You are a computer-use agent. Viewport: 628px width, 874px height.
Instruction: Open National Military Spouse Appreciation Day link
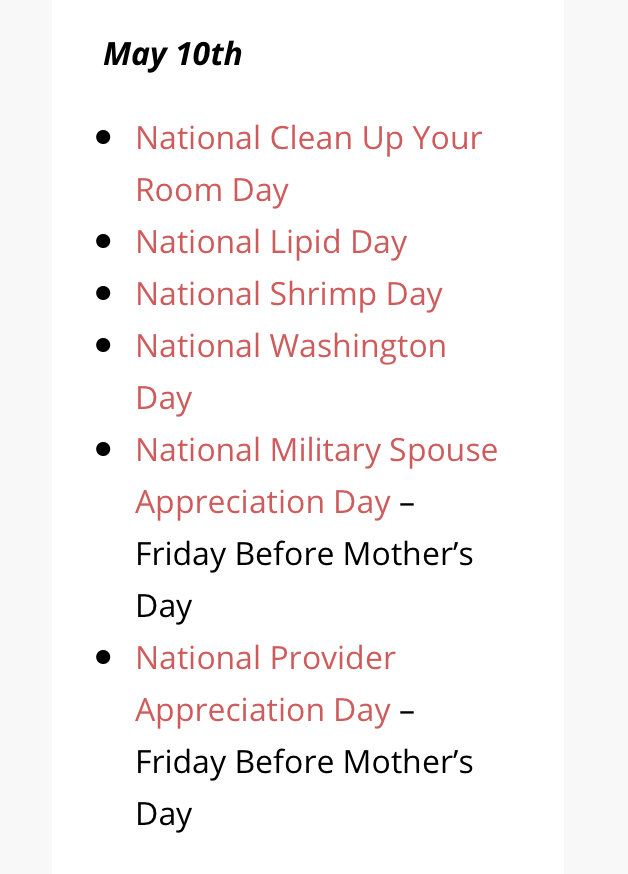317,475
